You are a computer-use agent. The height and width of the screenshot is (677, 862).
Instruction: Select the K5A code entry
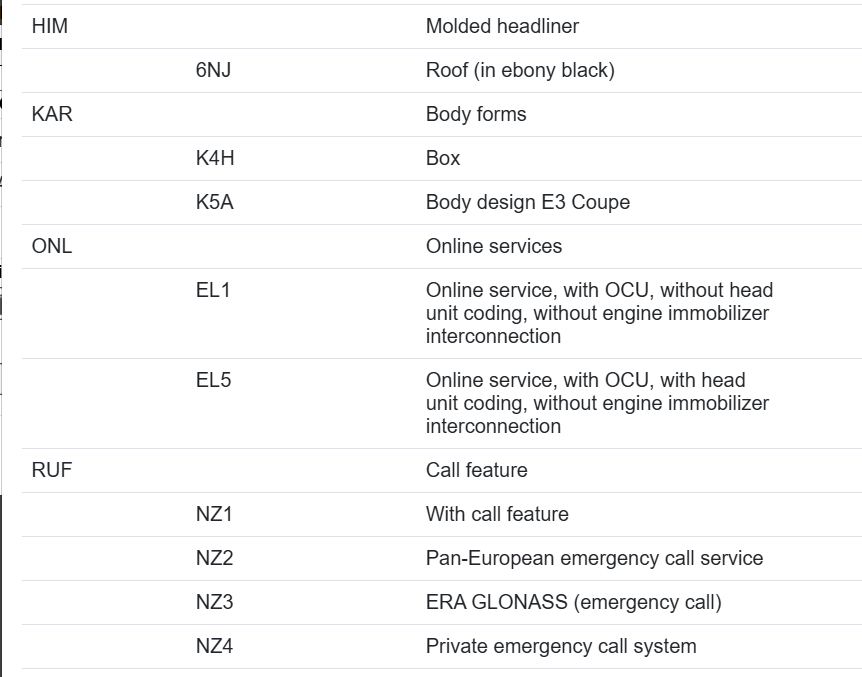point(215,202)
